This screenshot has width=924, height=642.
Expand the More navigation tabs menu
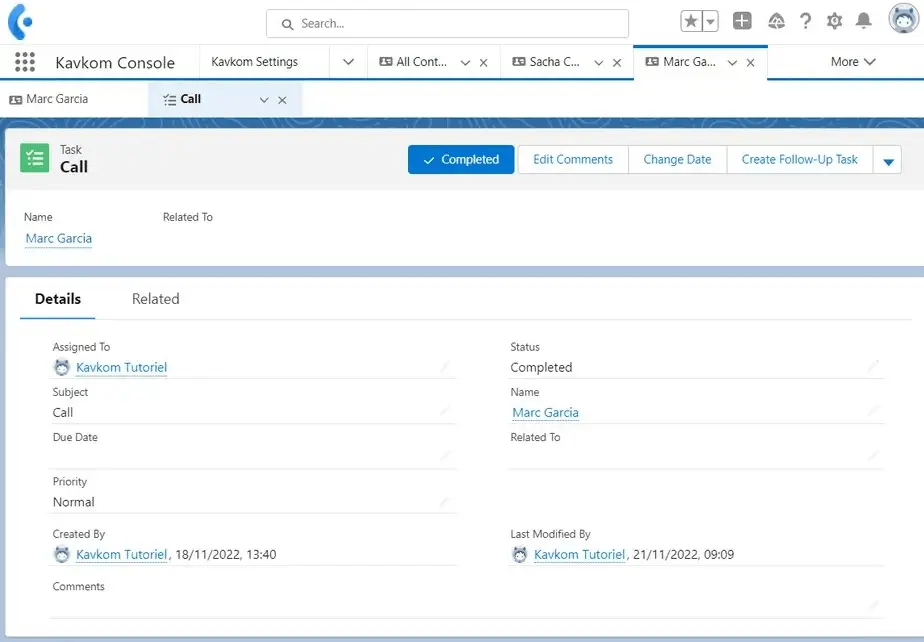[853, 62]
